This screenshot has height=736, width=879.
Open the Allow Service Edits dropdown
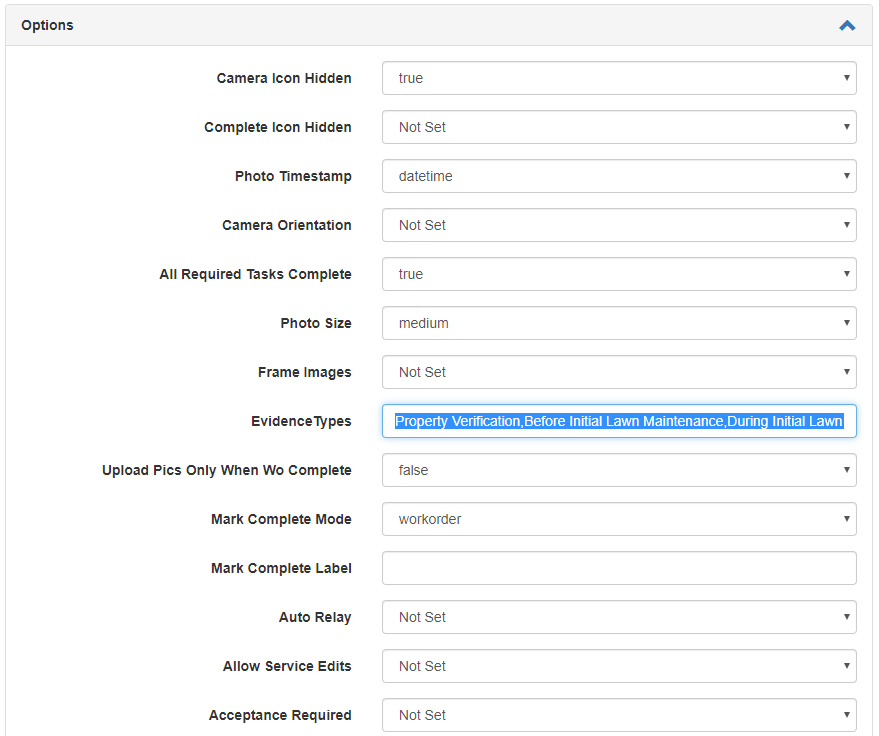618,666
